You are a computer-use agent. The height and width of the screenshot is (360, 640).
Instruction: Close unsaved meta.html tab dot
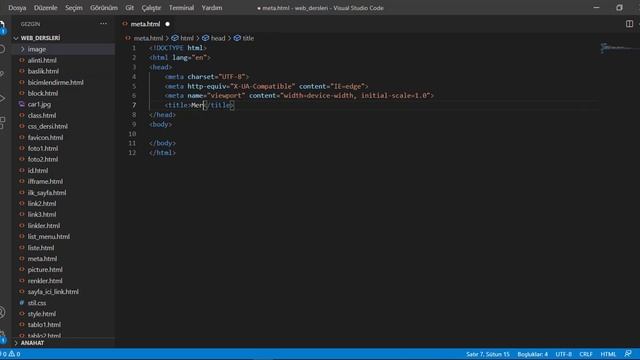pyautogui.click(x=167, y=24)
